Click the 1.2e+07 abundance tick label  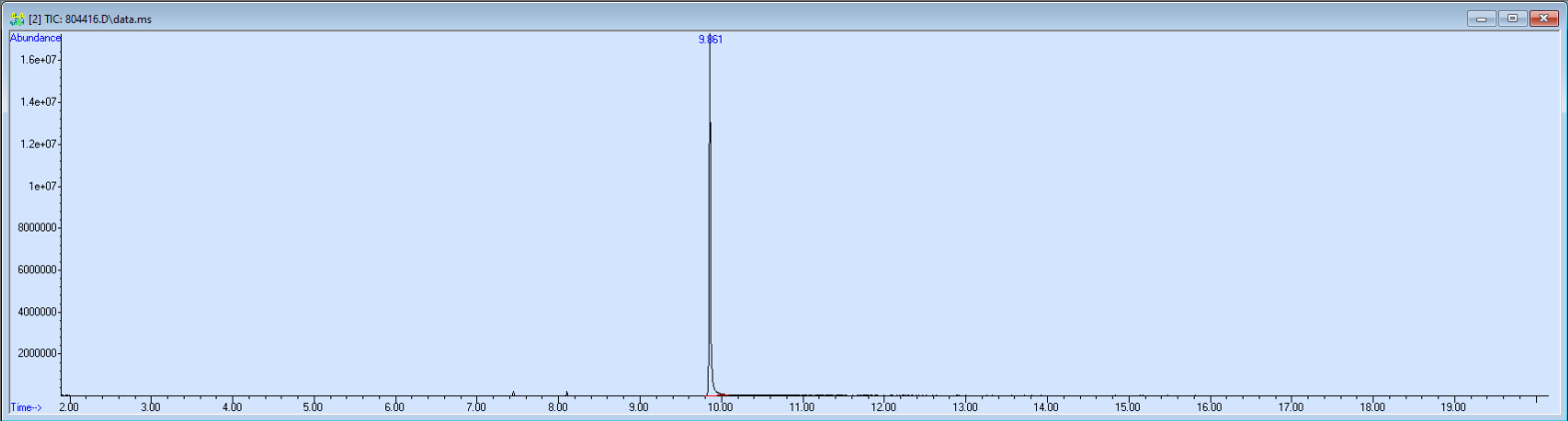point(39,144)
